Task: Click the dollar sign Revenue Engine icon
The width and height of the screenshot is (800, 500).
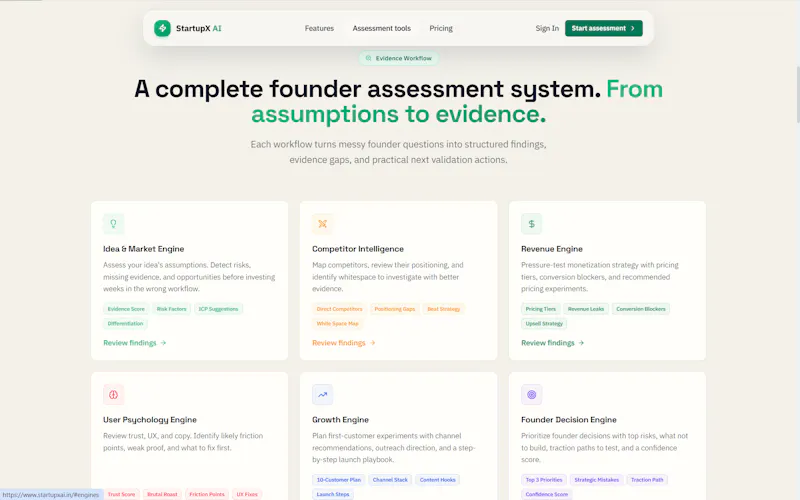Action: coord(532,223)
